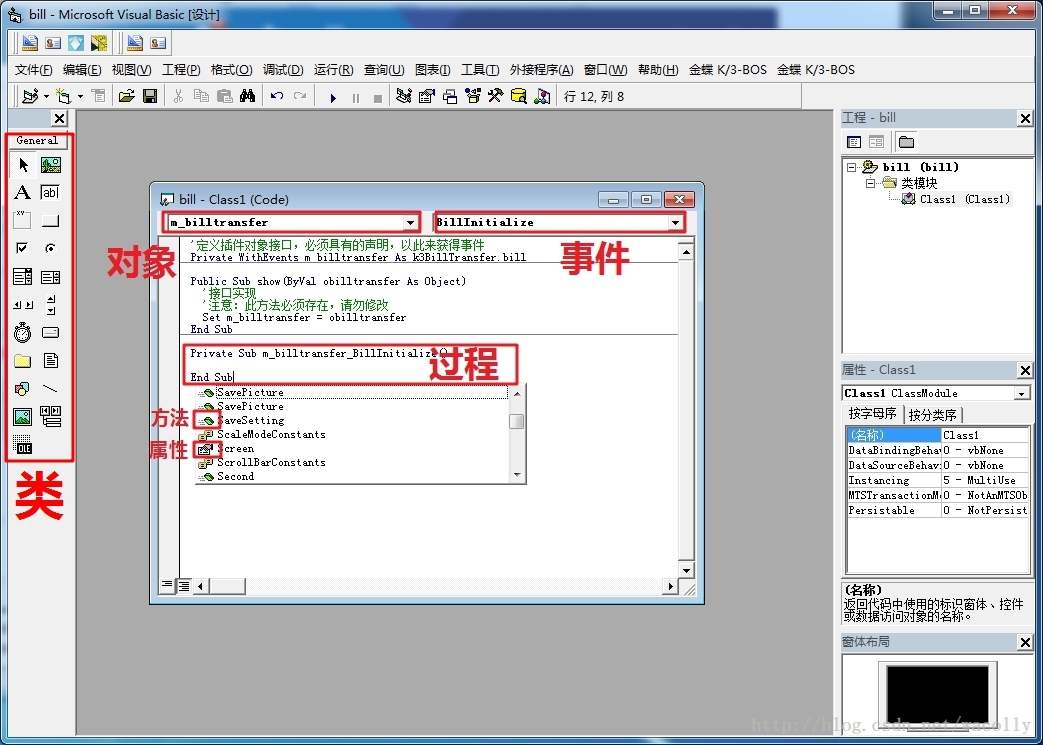Viewport: 1043px width, 745px height.
Task: Switch to the 按分类序 tab
Action: 933,415
